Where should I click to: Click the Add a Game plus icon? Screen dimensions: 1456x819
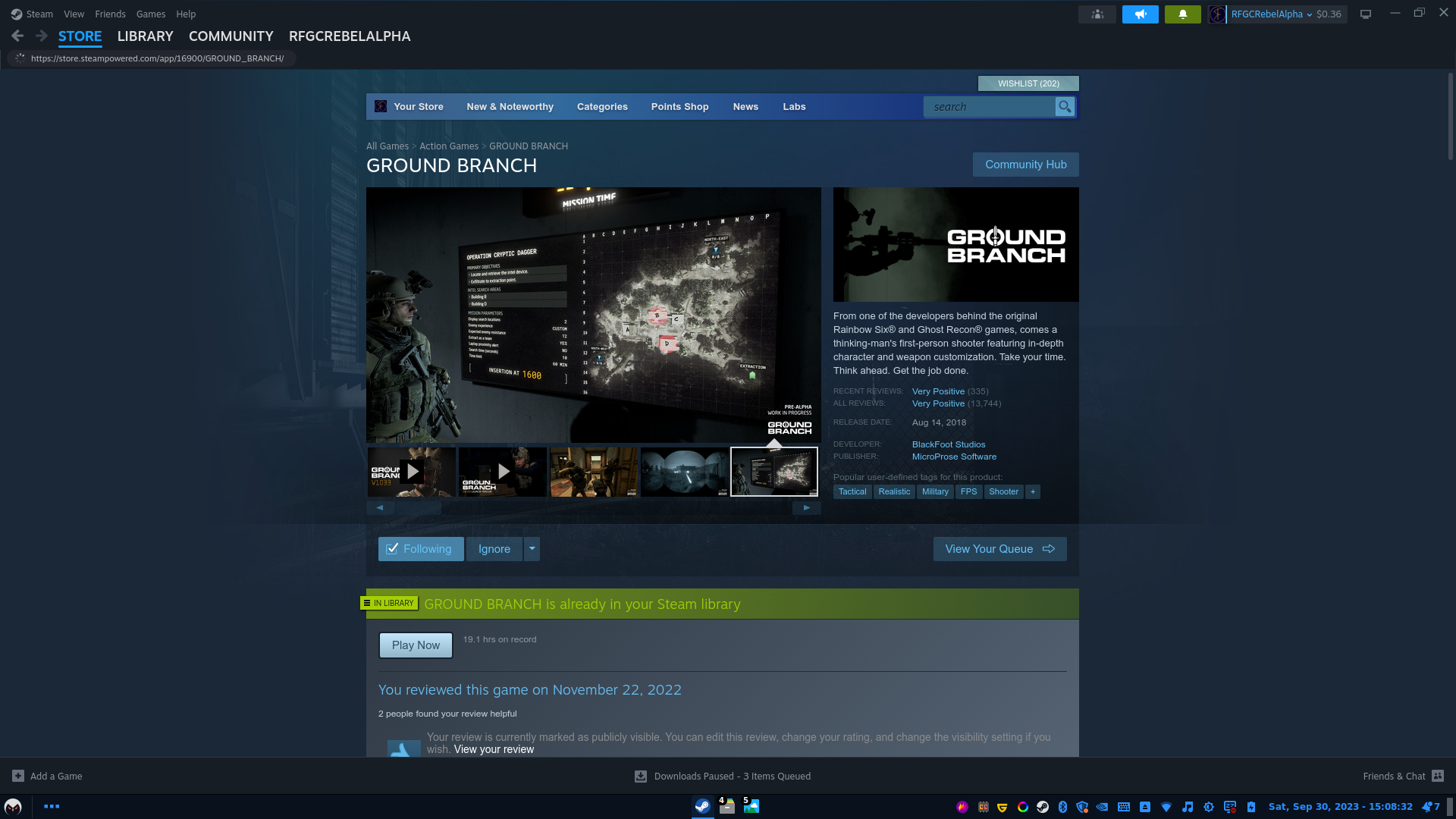click(18, 776)
